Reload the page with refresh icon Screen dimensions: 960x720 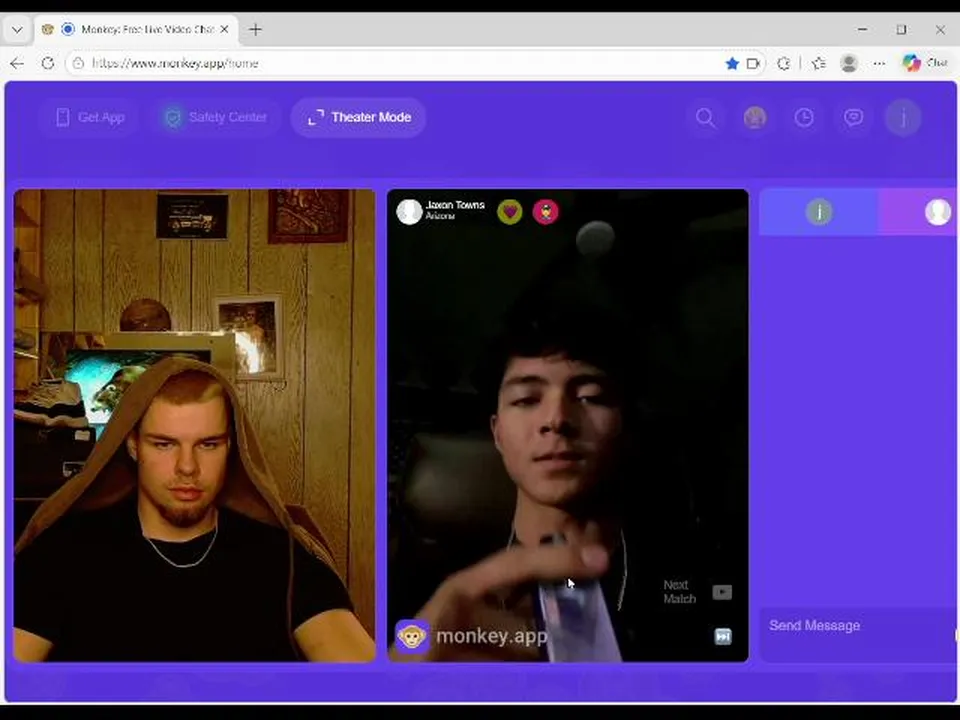(x=48, y=63)
